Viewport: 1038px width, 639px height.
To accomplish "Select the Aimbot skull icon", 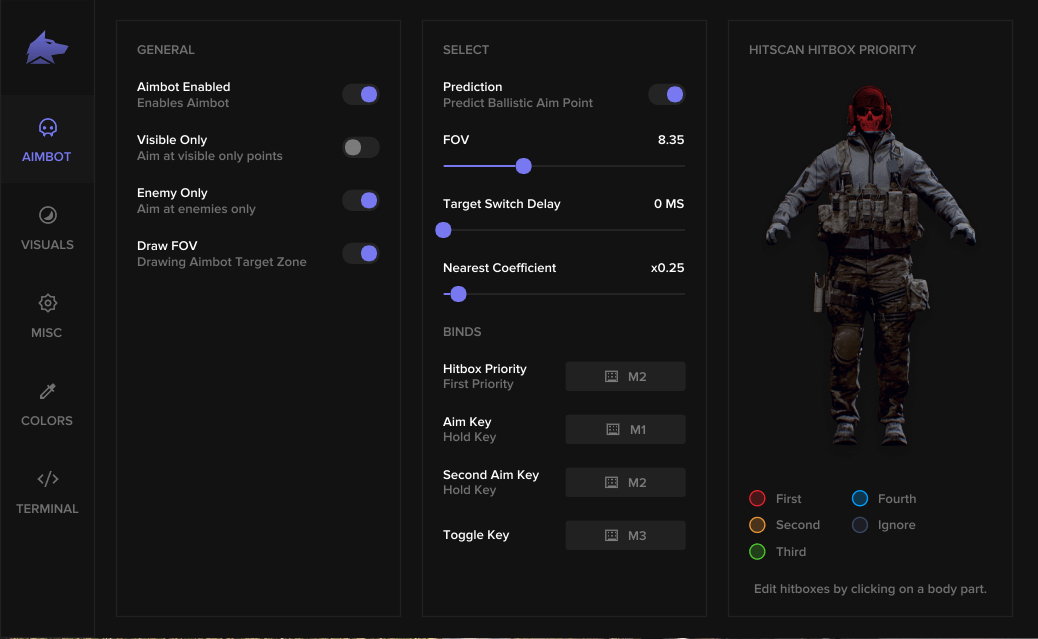I will 47,128.
